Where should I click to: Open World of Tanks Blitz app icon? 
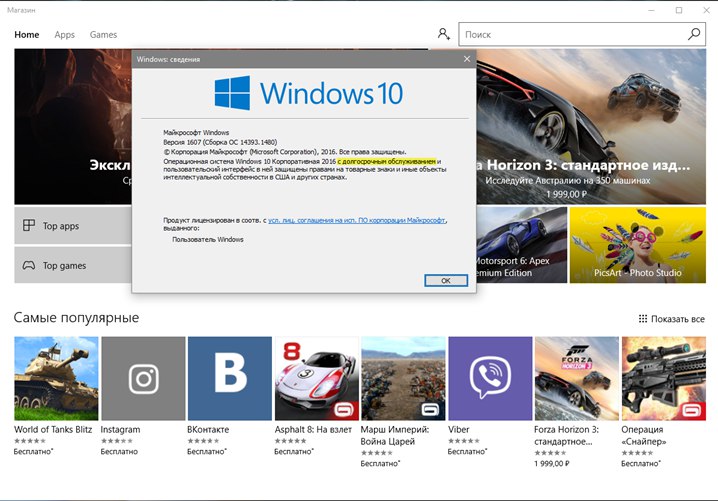point(56,379)
